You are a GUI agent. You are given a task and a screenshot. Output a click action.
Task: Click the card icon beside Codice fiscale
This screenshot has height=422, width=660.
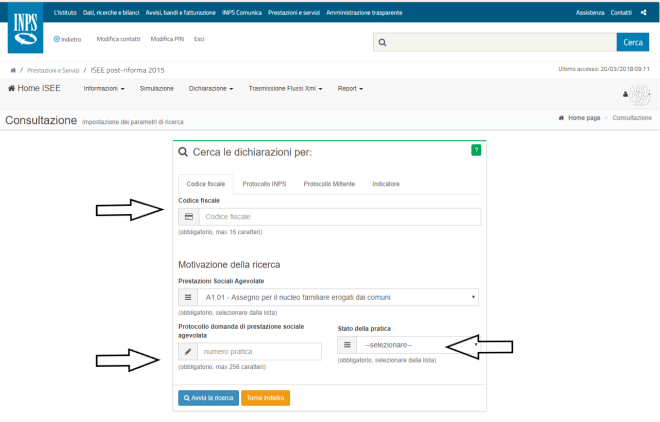[x=188, y=217]
